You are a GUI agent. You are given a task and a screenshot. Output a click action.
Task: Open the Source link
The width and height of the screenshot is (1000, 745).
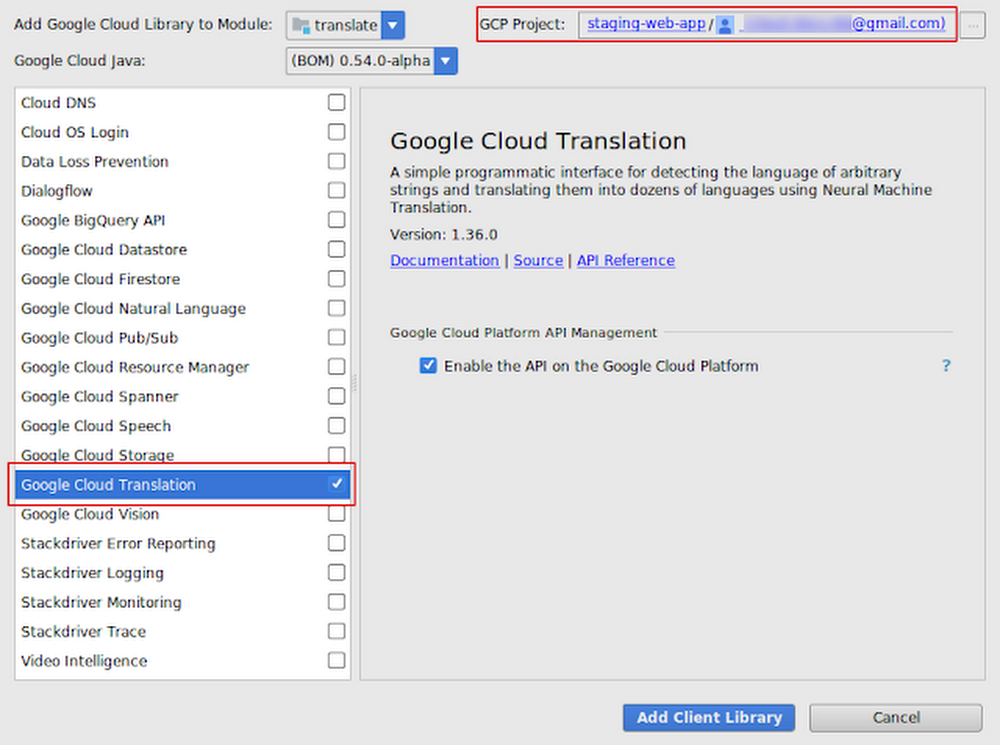pos(538,260)
